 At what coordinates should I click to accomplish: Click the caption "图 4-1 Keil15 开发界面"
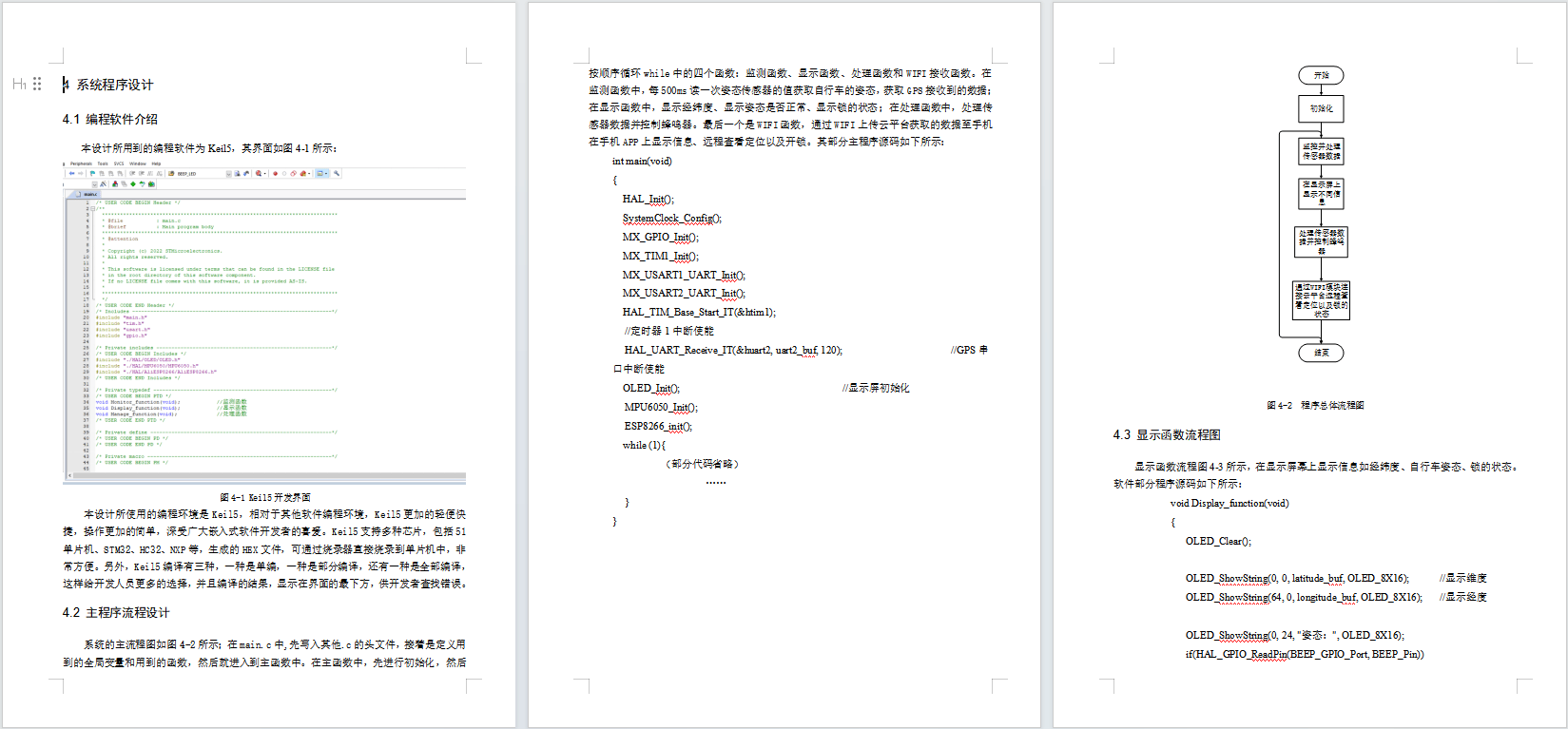pos(264,497)
